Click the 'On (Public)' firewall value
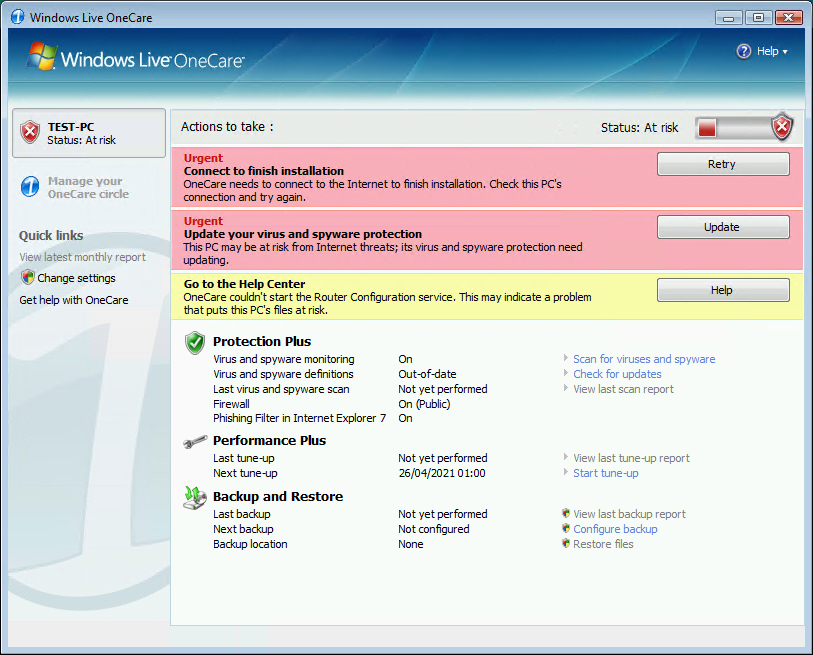Viewport: 813px width, 655px height. [424, 404]
